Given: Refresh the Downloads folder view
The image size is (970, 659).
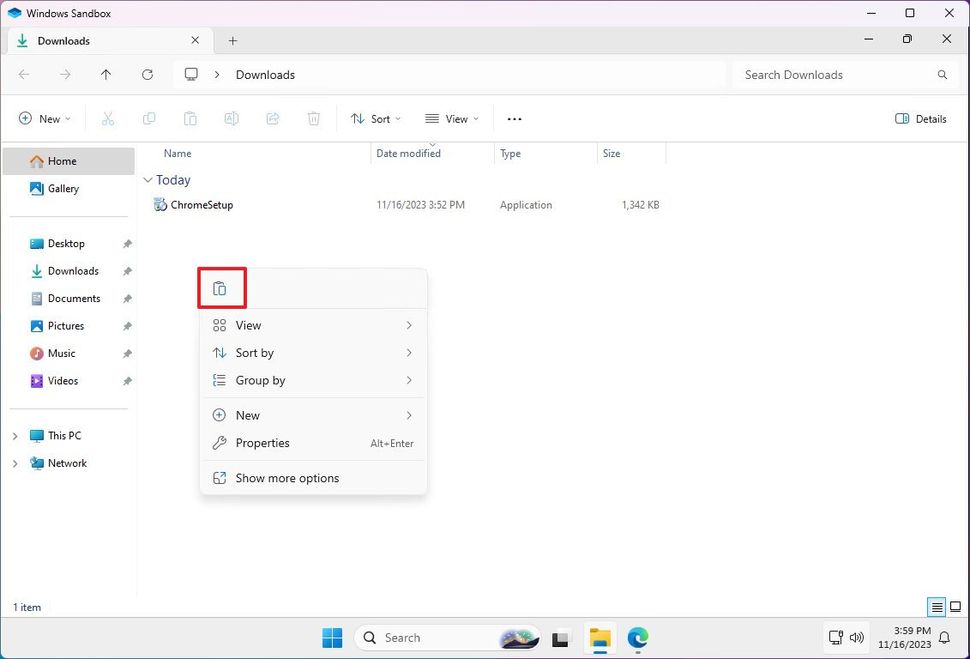Looking at the screenshot, I should (148, 74).
